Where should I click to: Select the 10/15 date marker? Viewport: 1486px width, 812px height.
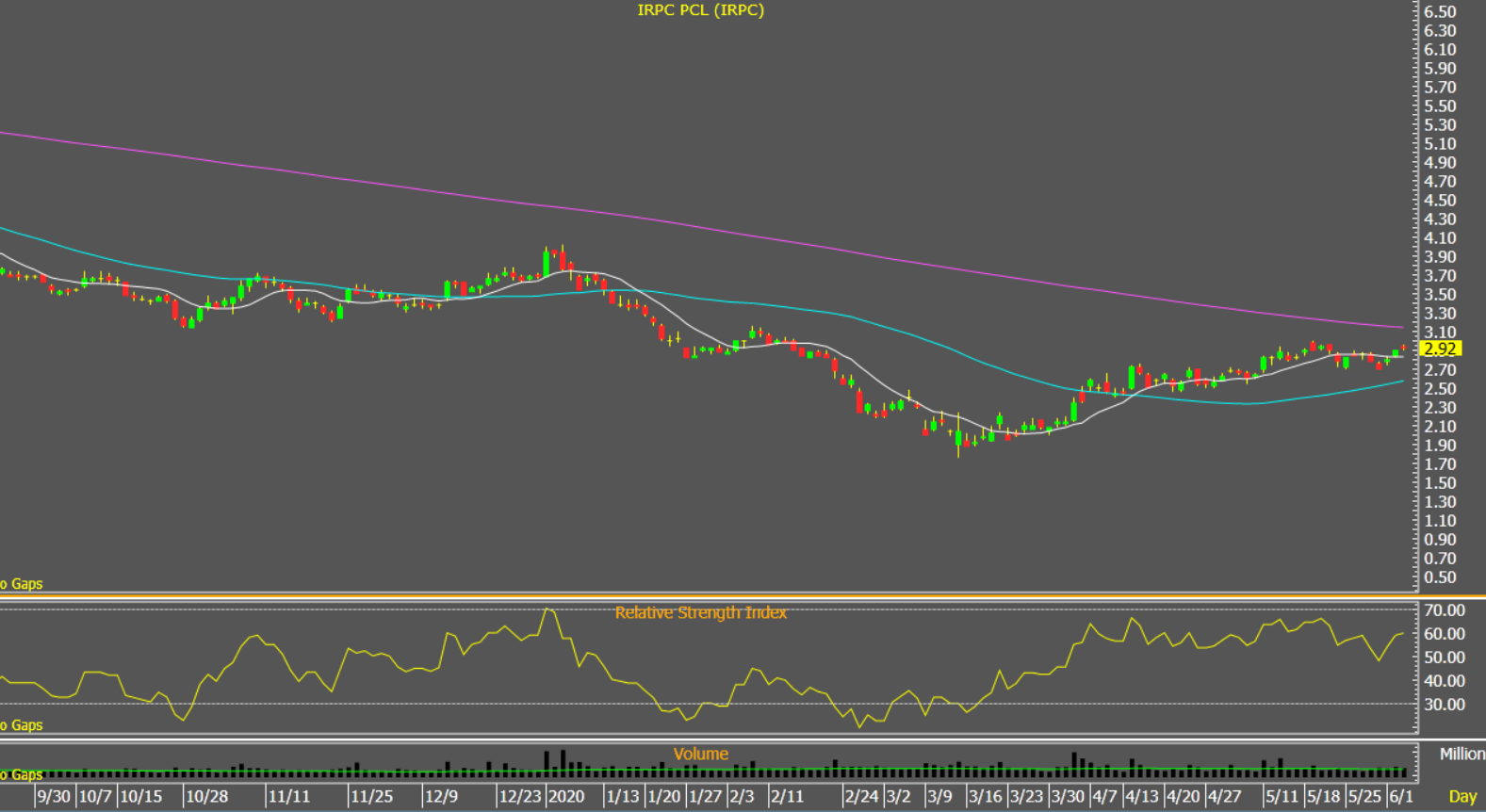(x=140, y=797)
